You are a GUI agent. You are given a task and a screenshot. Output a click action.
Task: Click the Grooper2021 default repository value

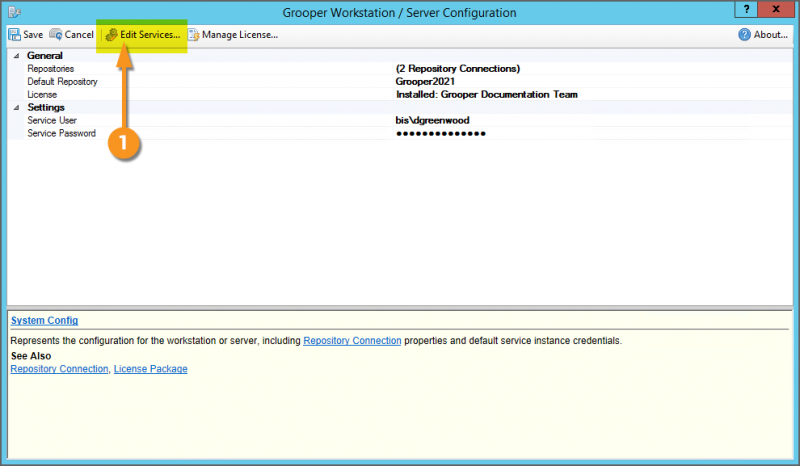(x=425, y=82)
